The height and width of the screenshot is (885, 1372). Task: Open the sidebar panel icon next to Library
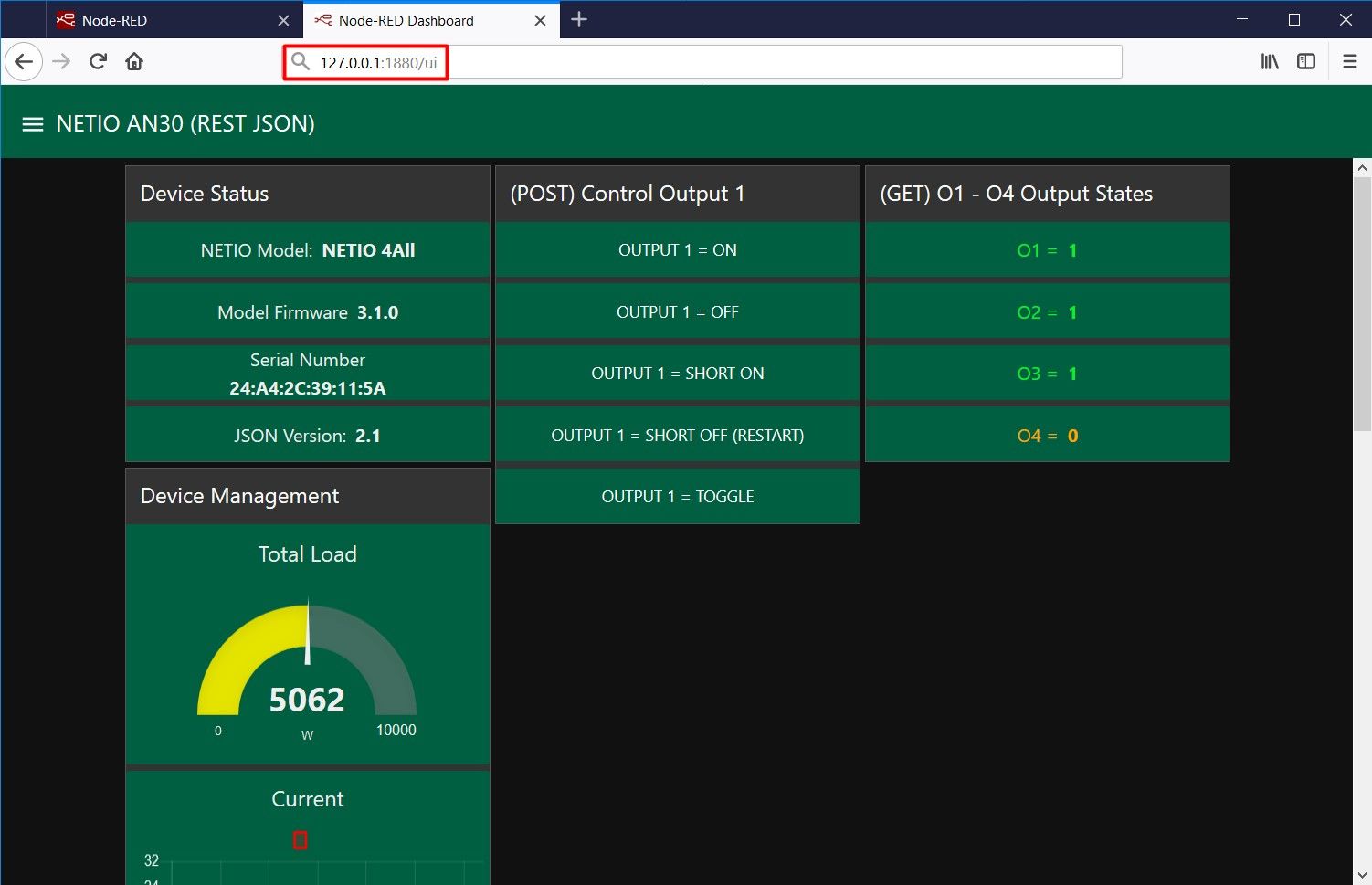[1305, 61]
